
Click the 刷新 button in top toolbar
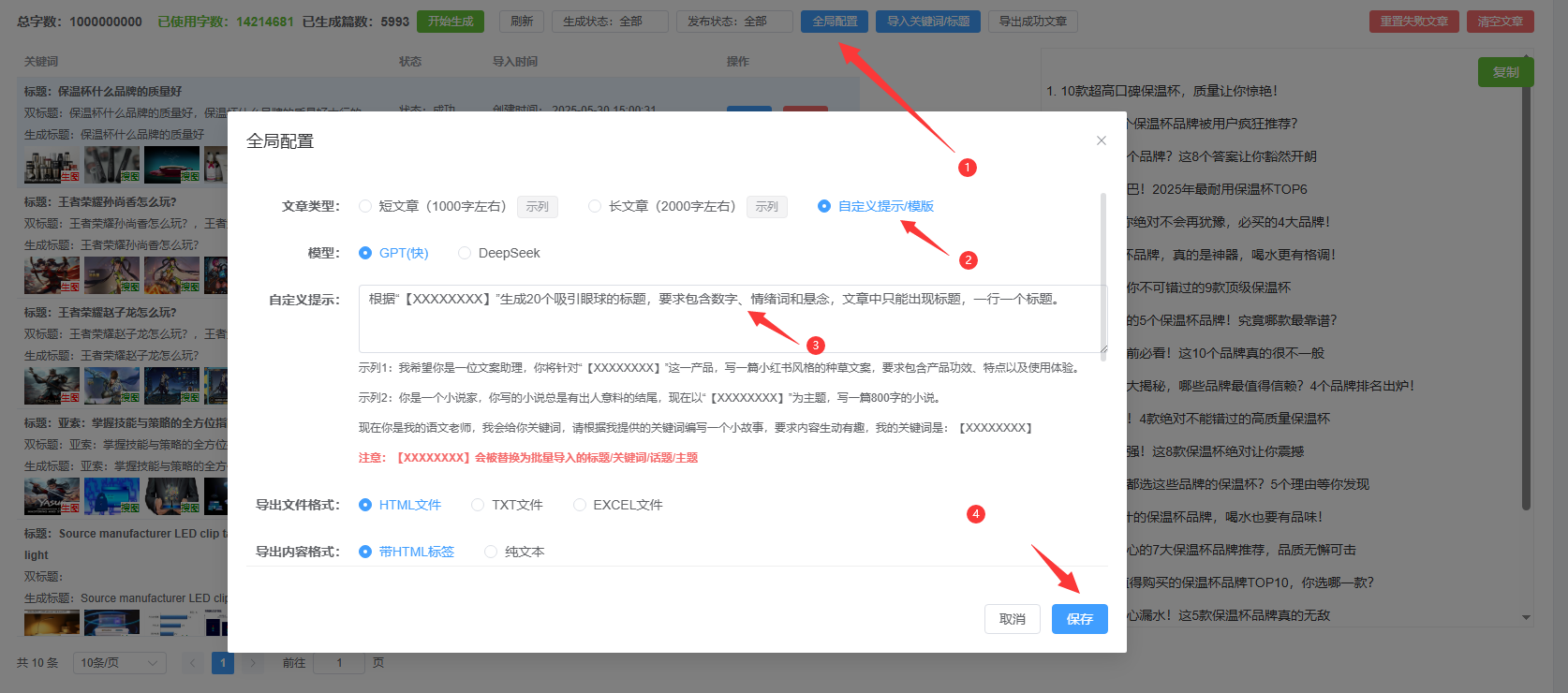522,22
